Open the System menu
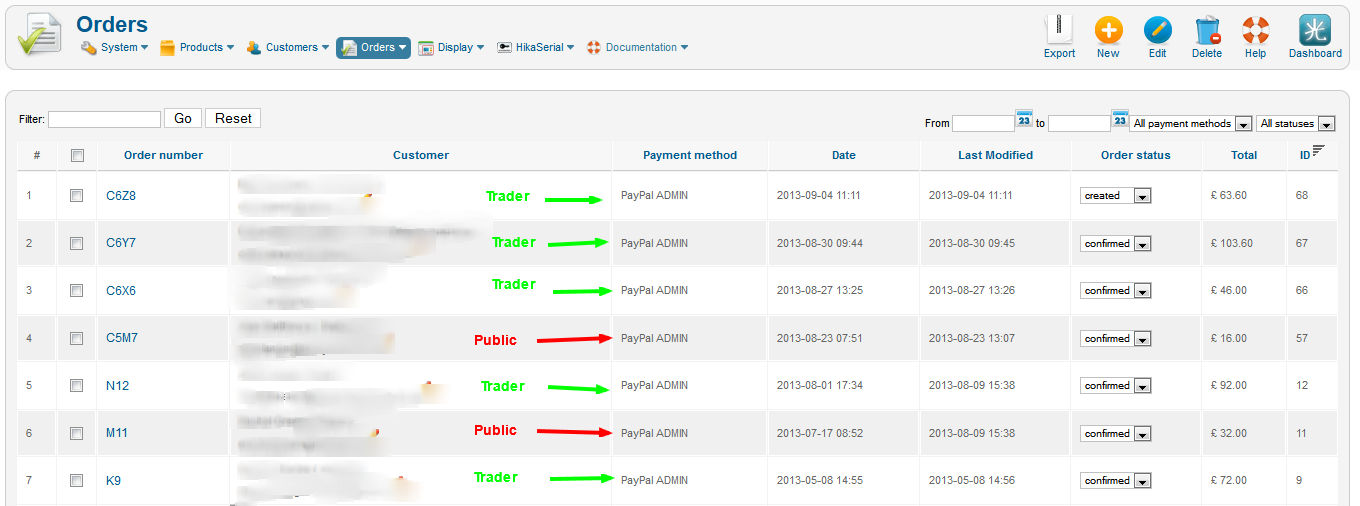The height and width of the screenshot is (506, 1360). 114,47
